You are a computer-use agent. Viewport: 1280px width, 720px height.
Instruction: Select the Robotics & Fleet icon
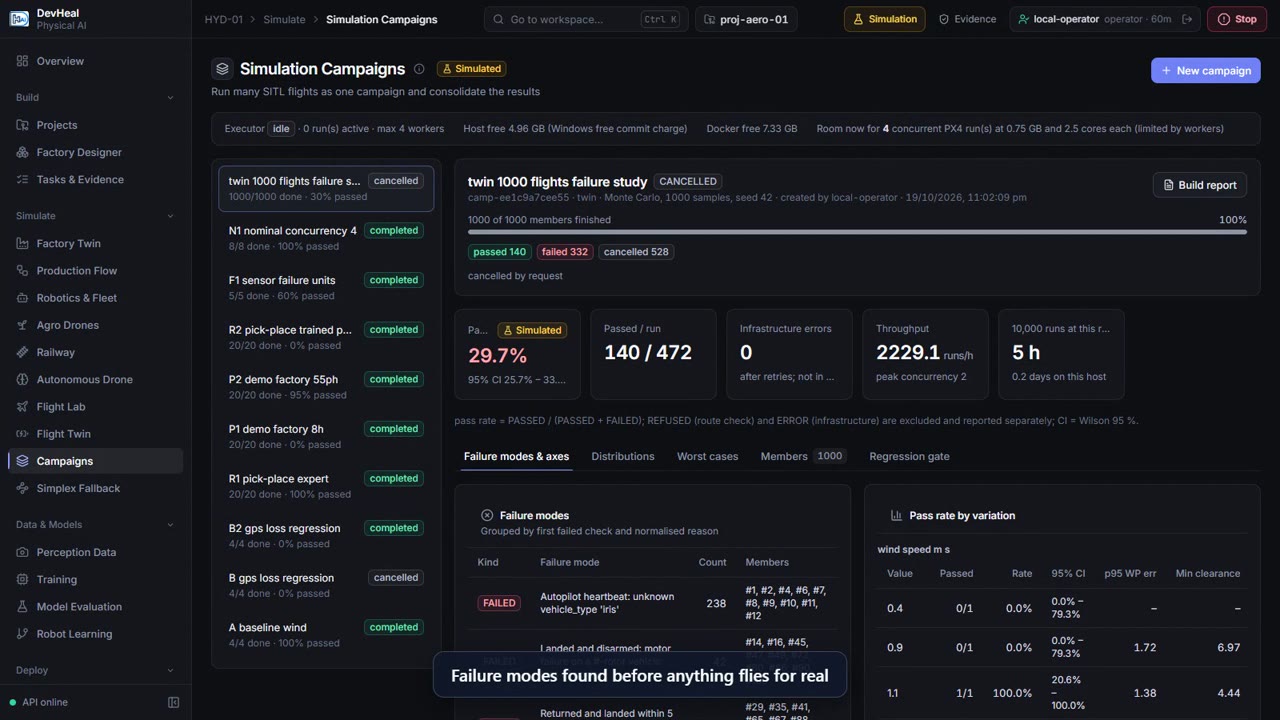point(22,297)
